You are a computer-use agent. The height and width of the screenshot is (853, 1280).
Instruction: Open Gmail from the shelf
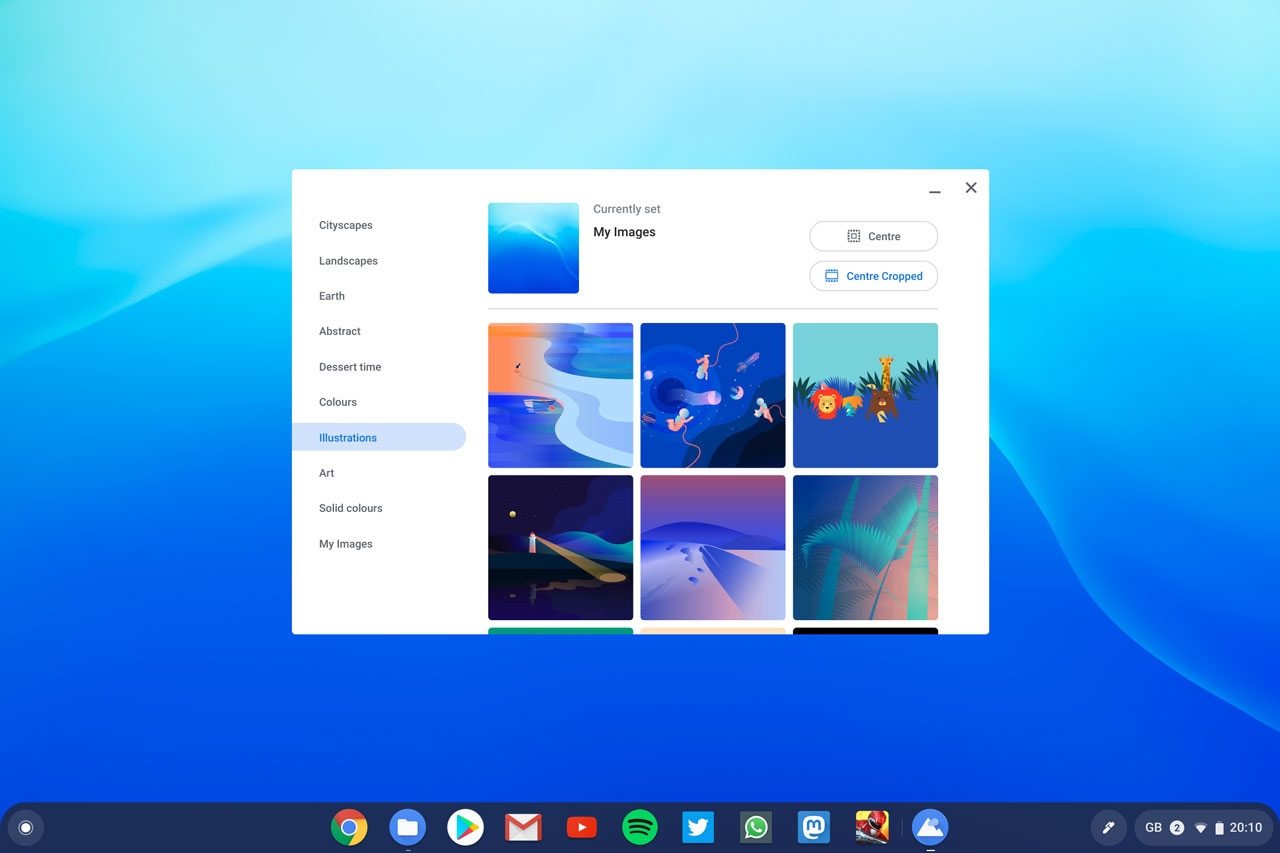click(x=523, y=827)
